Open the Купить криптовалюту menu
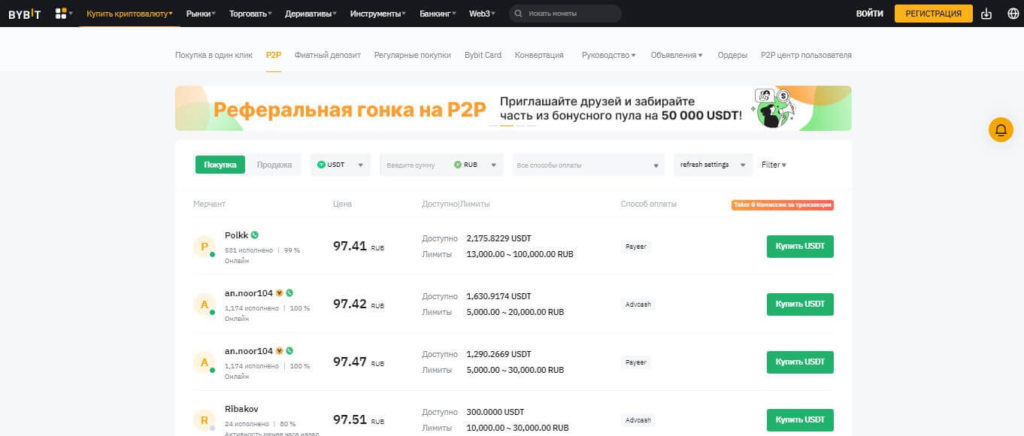Screen dimensions: 1024x436 [x=129, y=14]
